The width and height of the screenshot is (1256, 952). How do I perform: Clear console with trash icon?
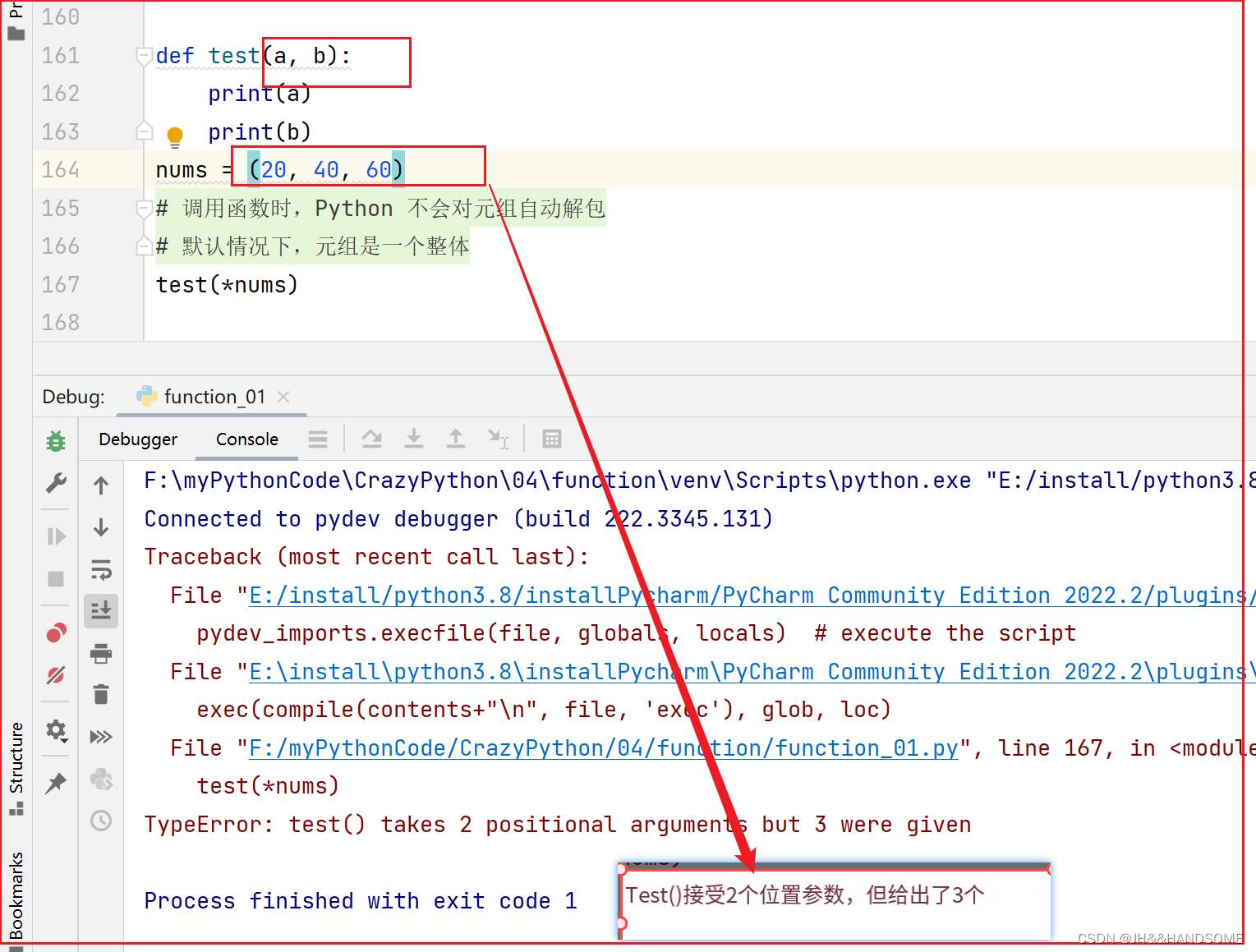point(101,695)
